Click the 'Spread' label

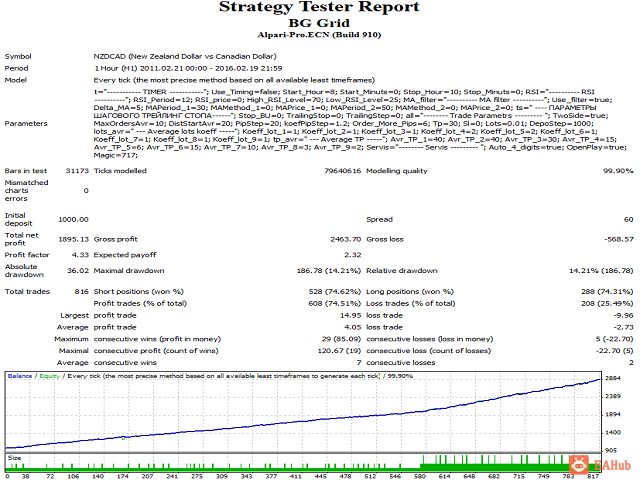pos(380,219)
